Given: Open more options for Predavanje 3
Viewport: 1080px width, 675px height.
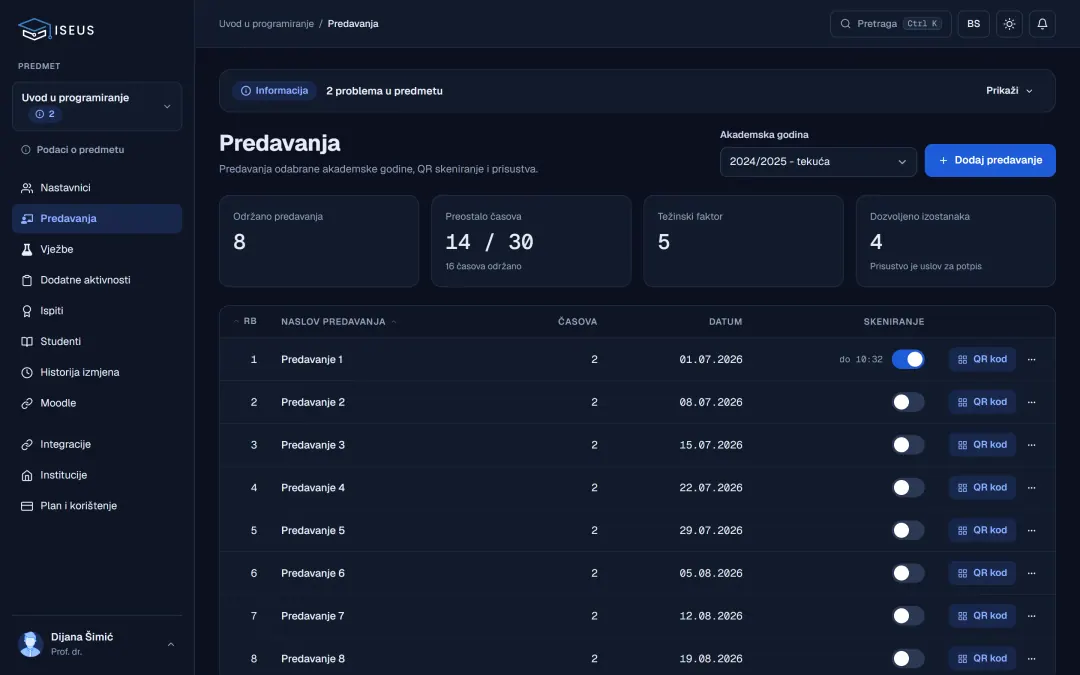Looking at the screenshot, I should pos(1031,445).
